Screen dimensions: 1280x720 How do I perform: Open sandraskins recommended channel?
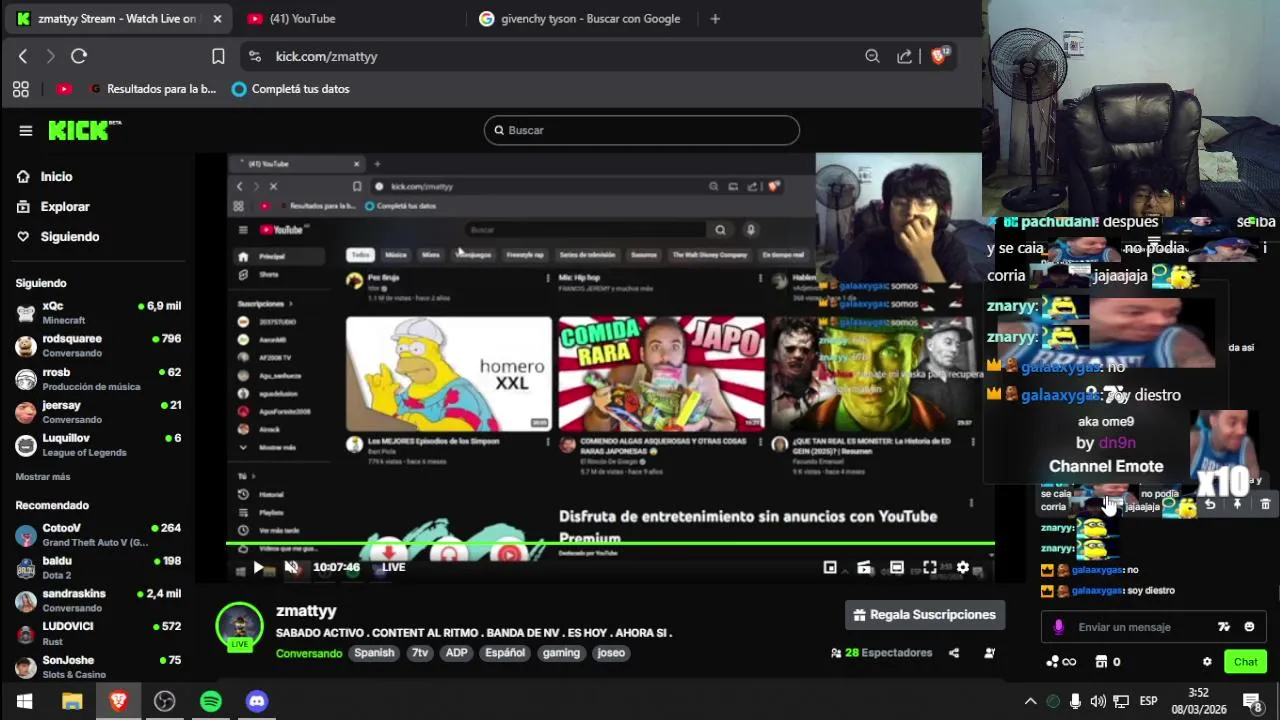point(98,601)
